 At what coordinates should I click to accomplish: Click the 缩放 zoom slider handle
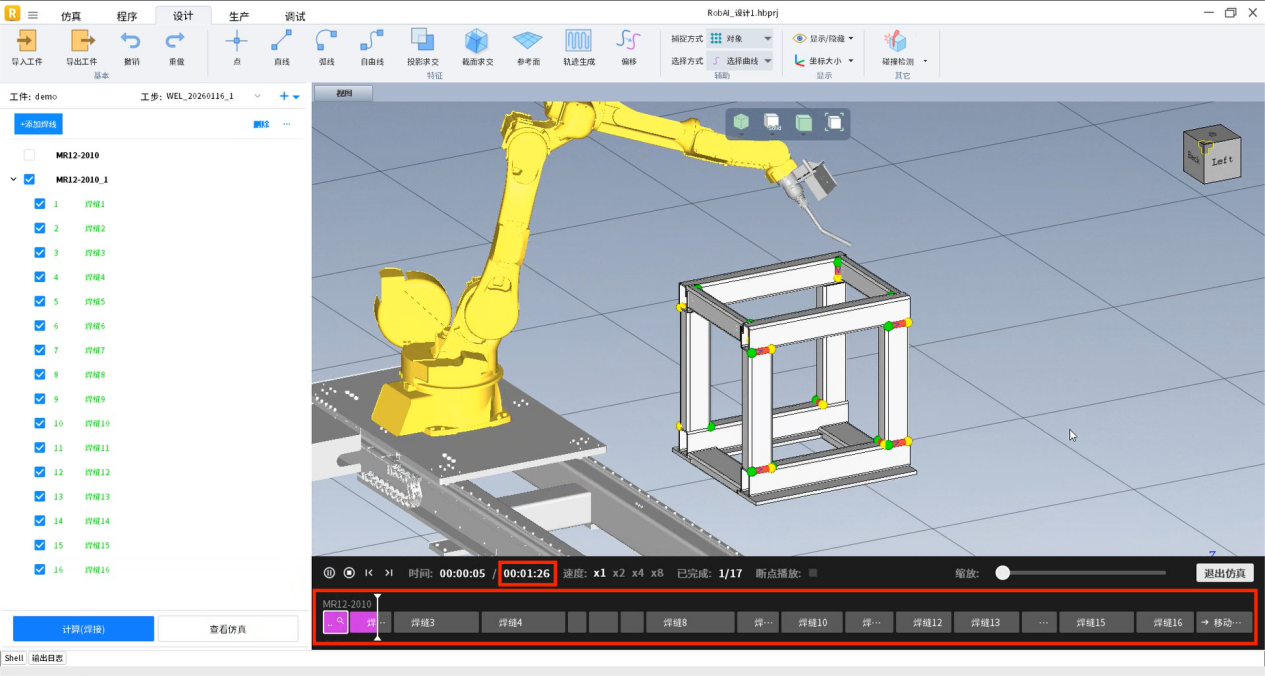tap(1002, 573)
